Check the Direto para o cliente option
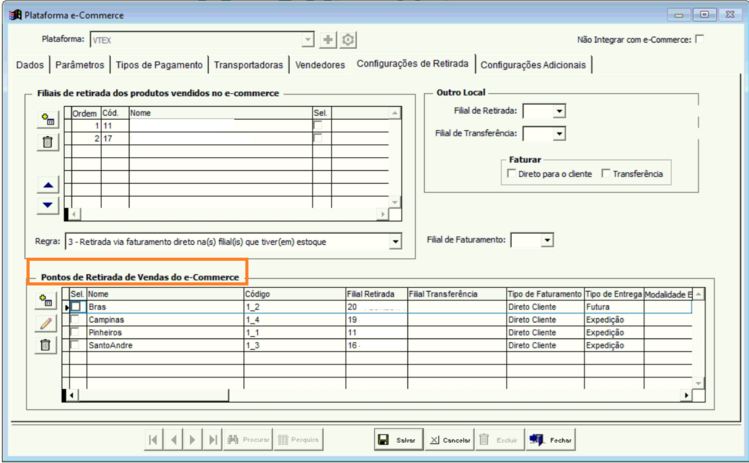Image resolution: width=749 pixels, height=463 pixels. pos(511,173)
